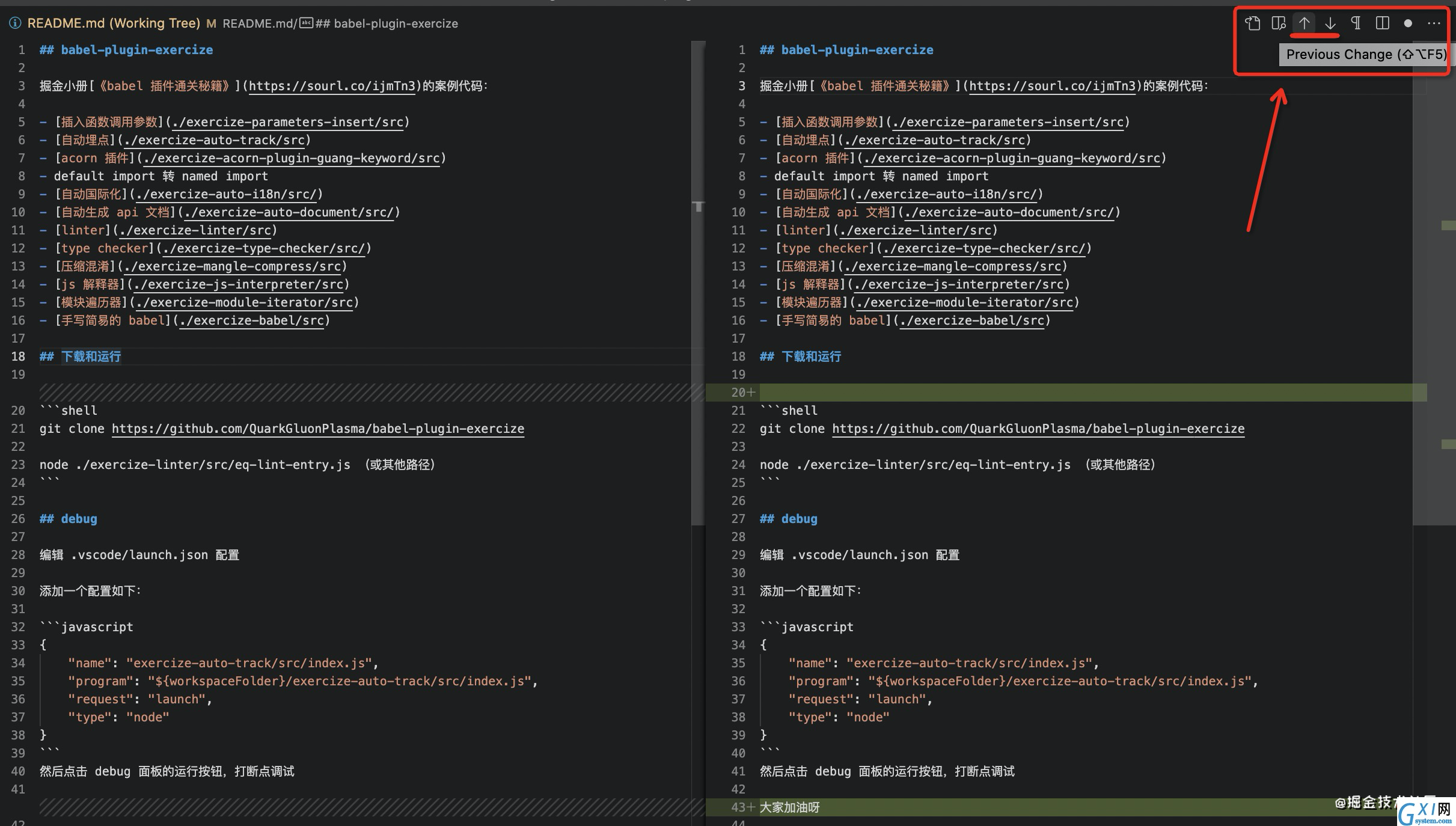The image size is (1456, 826).
Task: Click the '## debug' heading in left pane
Action: click(69, 519)
